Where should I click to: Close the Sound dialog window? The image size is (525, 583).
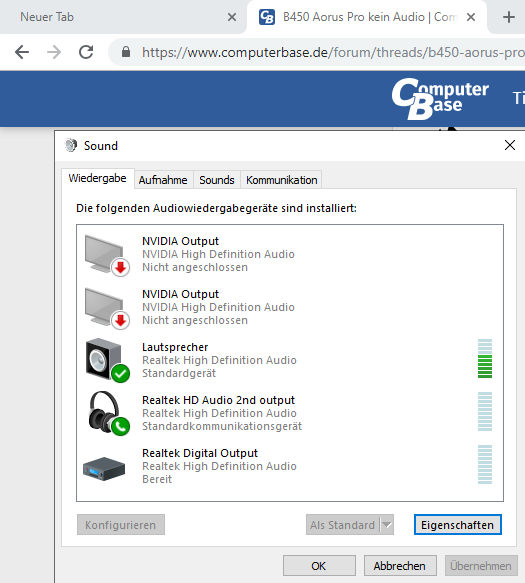(x=510, y=145)
